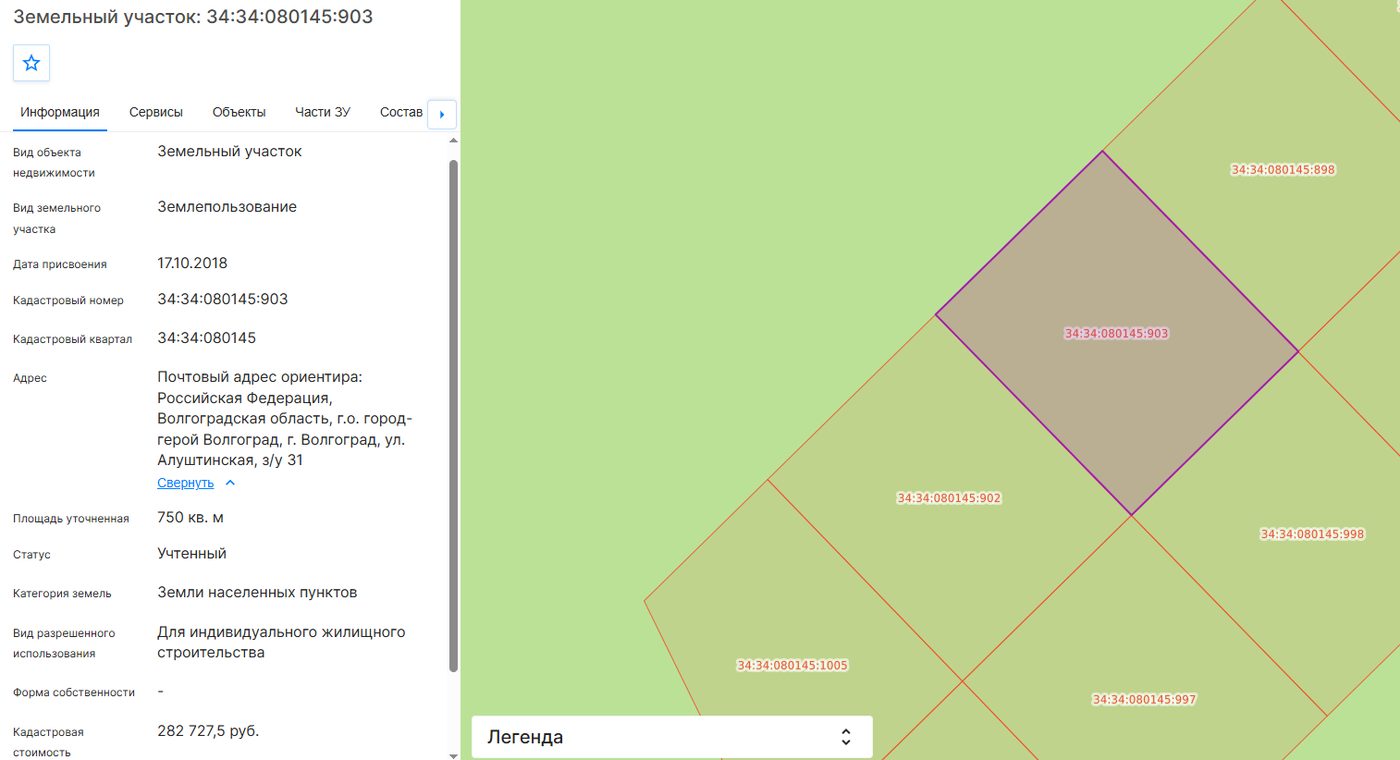Viewport: 1400px width, 760px height.
Task: Click the date value 17.10.2018
Action: pyautogui.click(x=192, y=263)
